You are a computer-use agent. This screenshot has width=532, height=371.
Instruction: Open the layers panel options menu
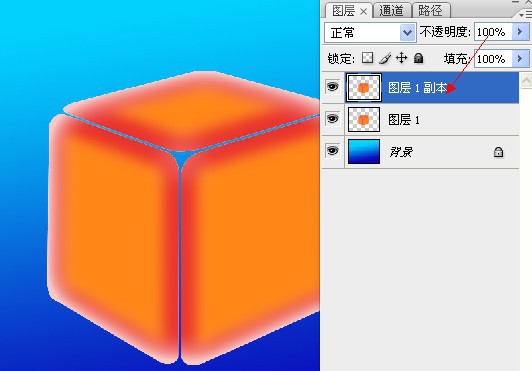click(526, 15)
